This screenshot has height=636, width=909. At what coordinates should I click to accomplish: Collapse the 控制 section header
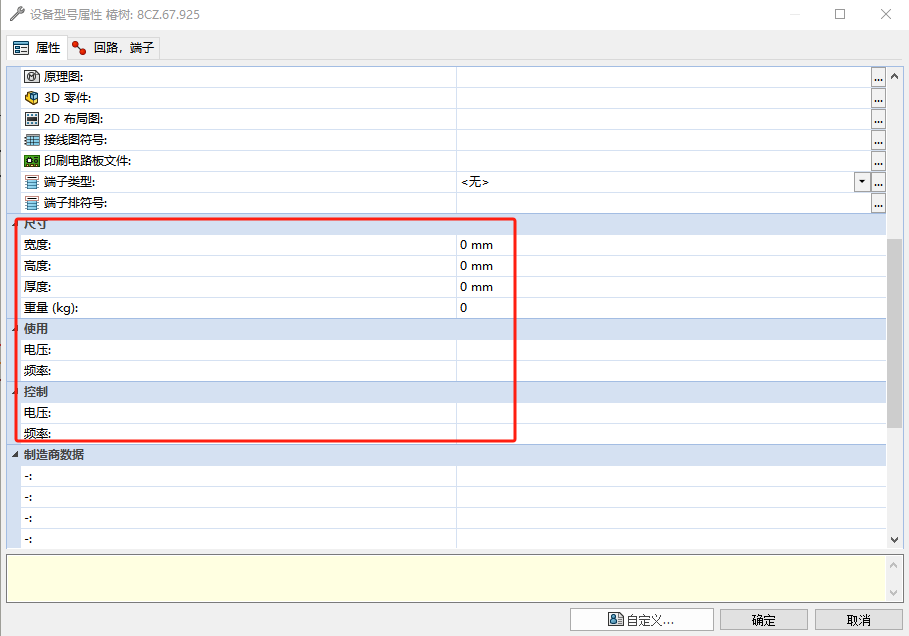click(x=15, y=391)
